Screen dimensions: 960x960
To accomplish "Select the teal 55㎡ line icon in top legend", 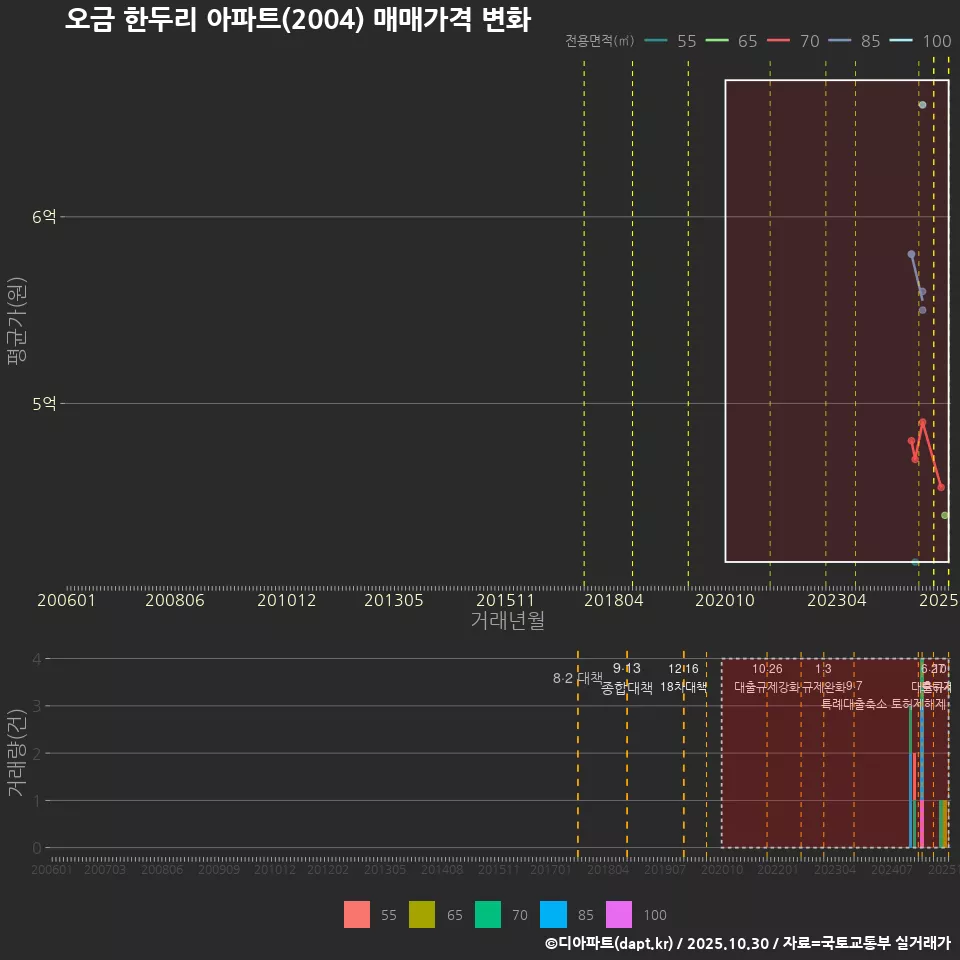I will tap(656, 42).
